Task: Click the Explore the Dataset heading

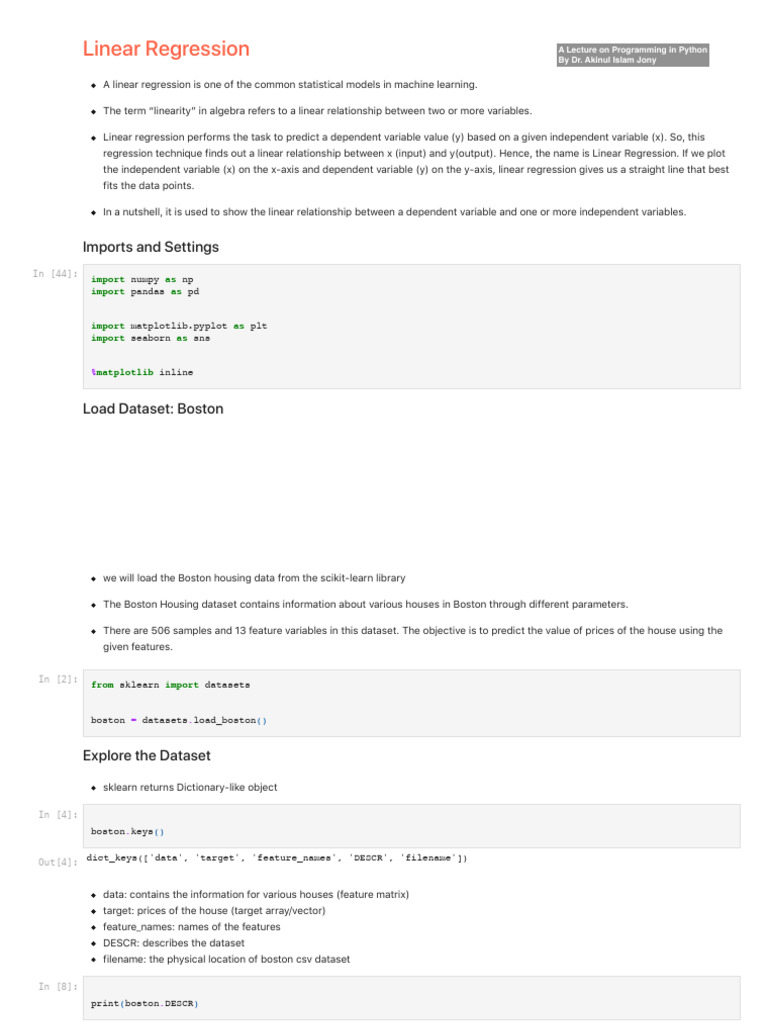Action: 147,755
